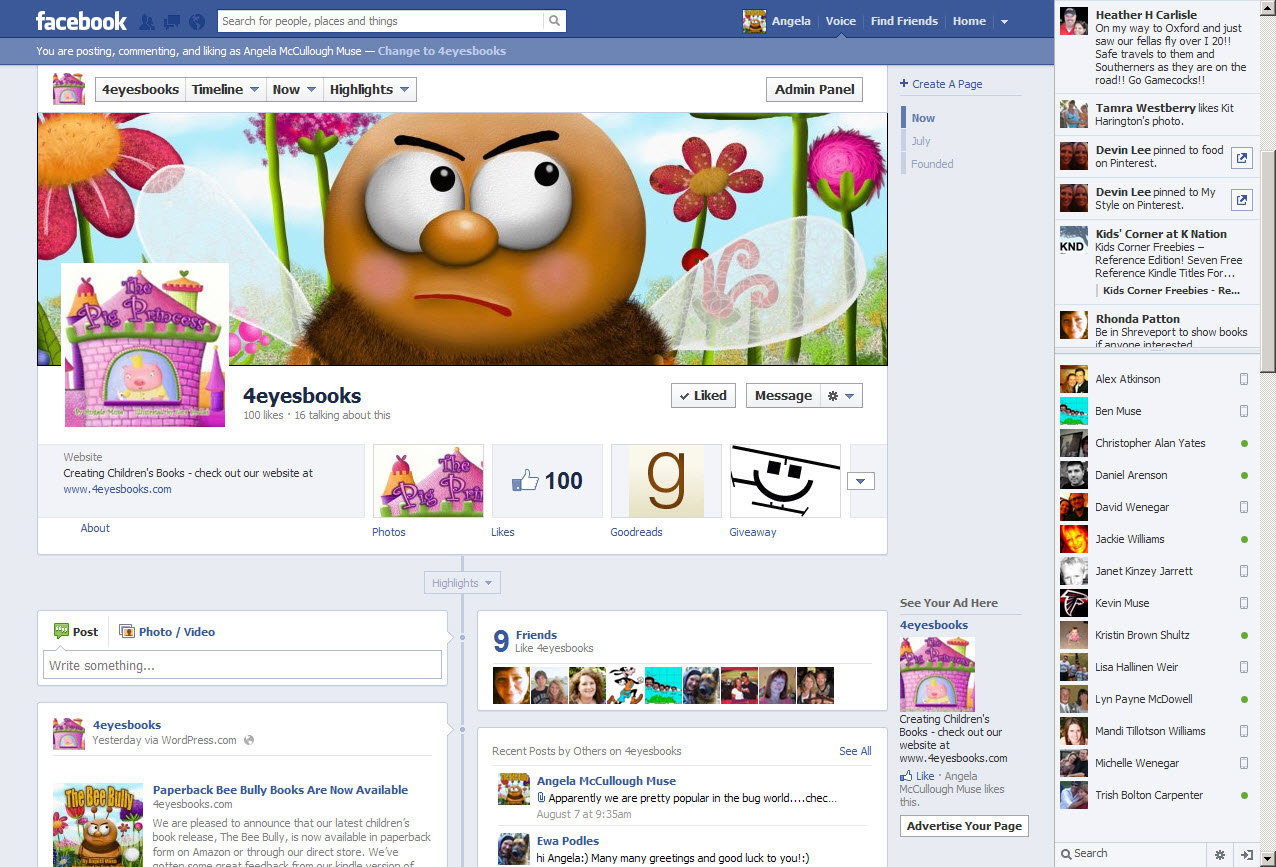
Task: Expand the Timeline dropdown
Action: tap(225, 90)
